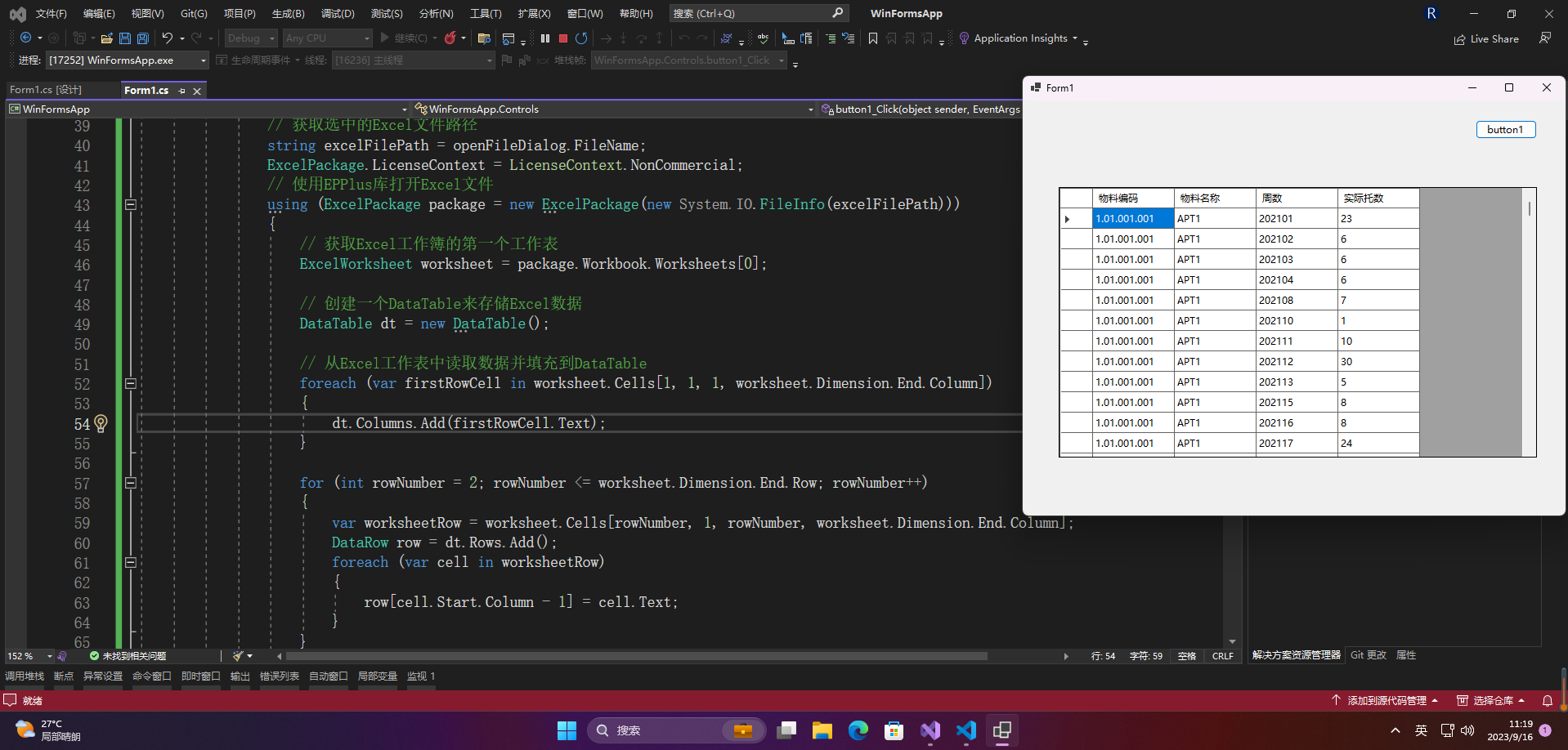Collapse the for loop on line 57

pos(130,483)
